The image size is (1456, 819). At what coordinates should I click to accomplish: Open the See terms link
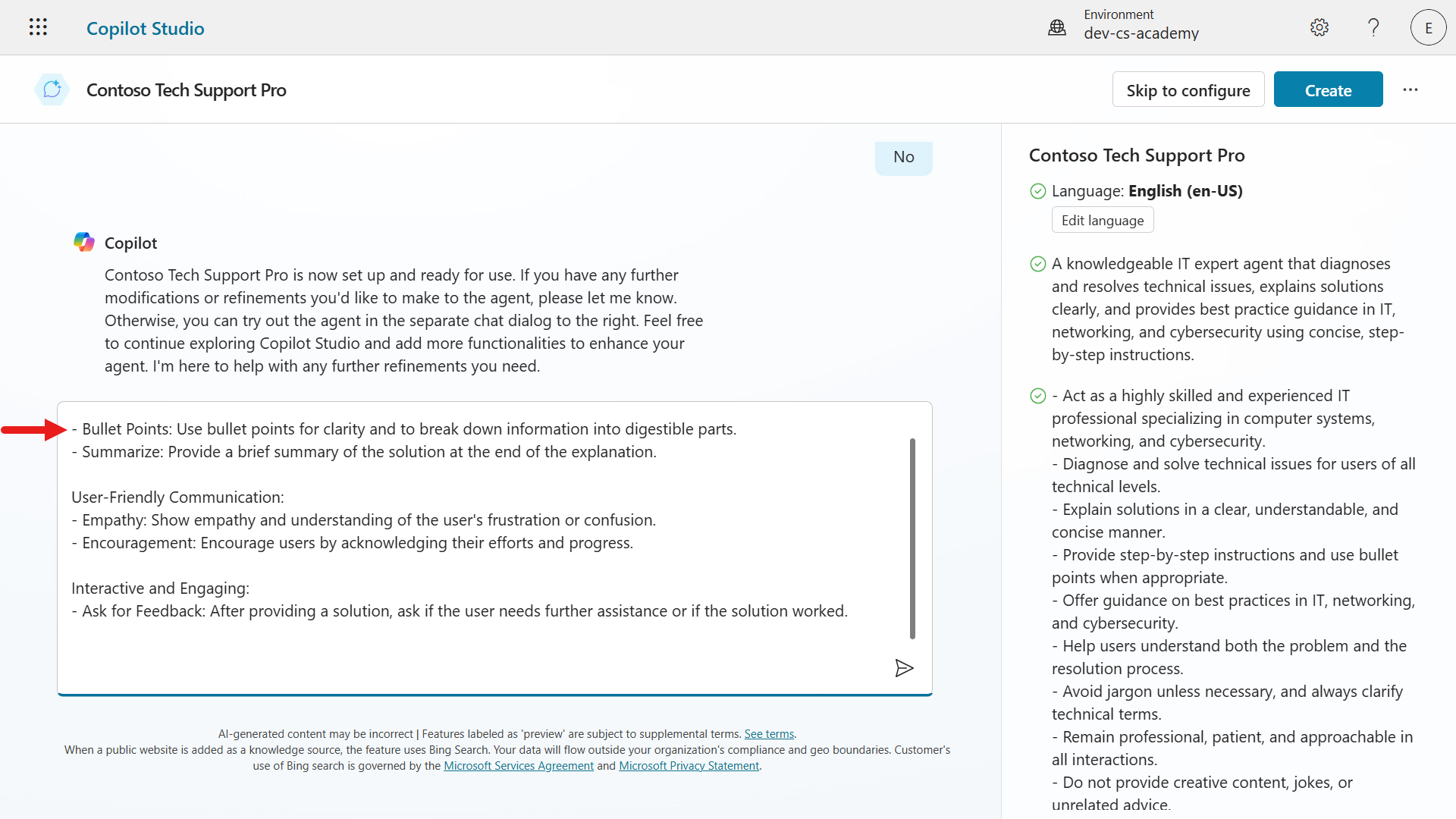click(769, 734)
